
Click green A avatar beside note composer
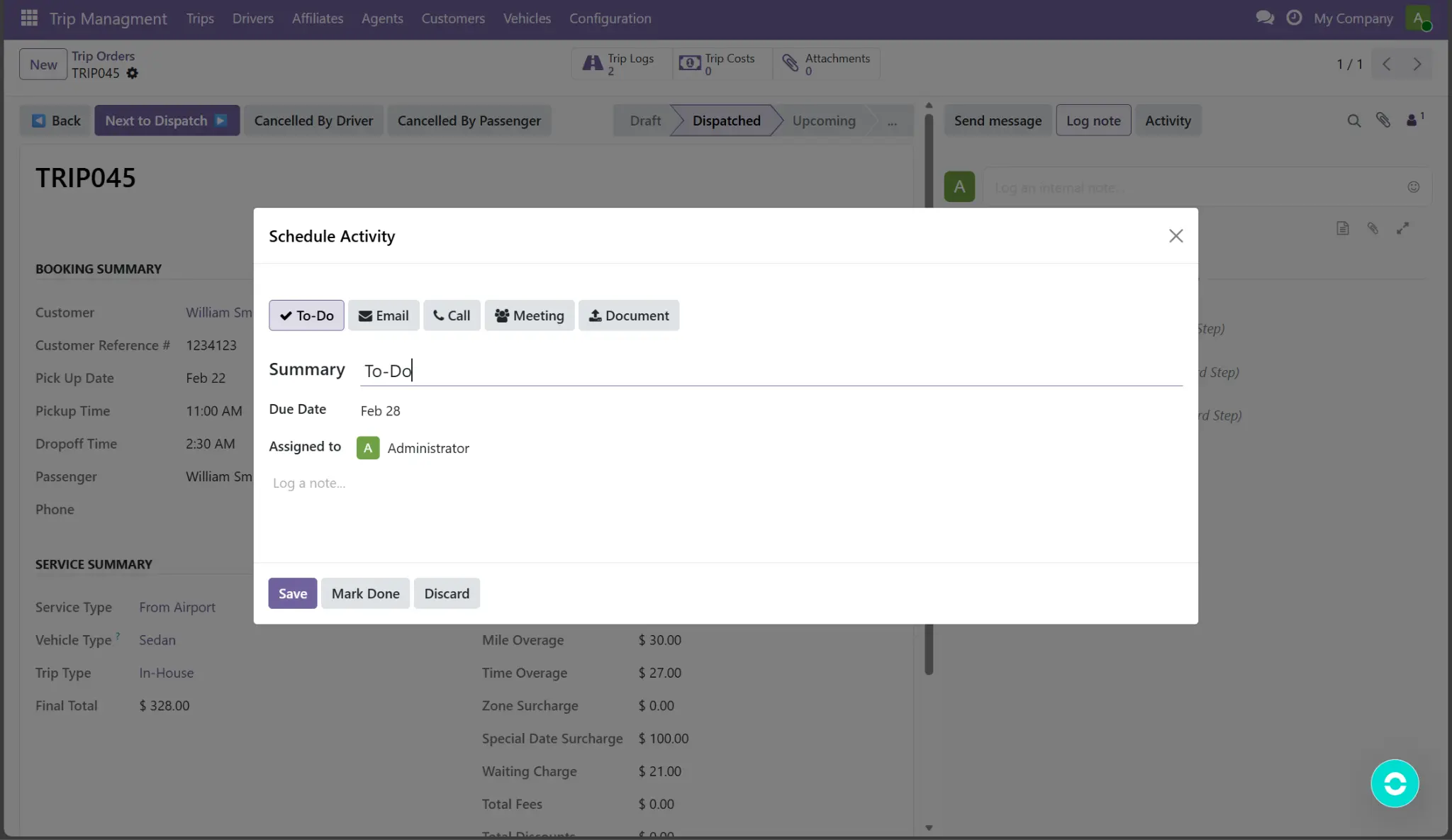tap(959, 186)
